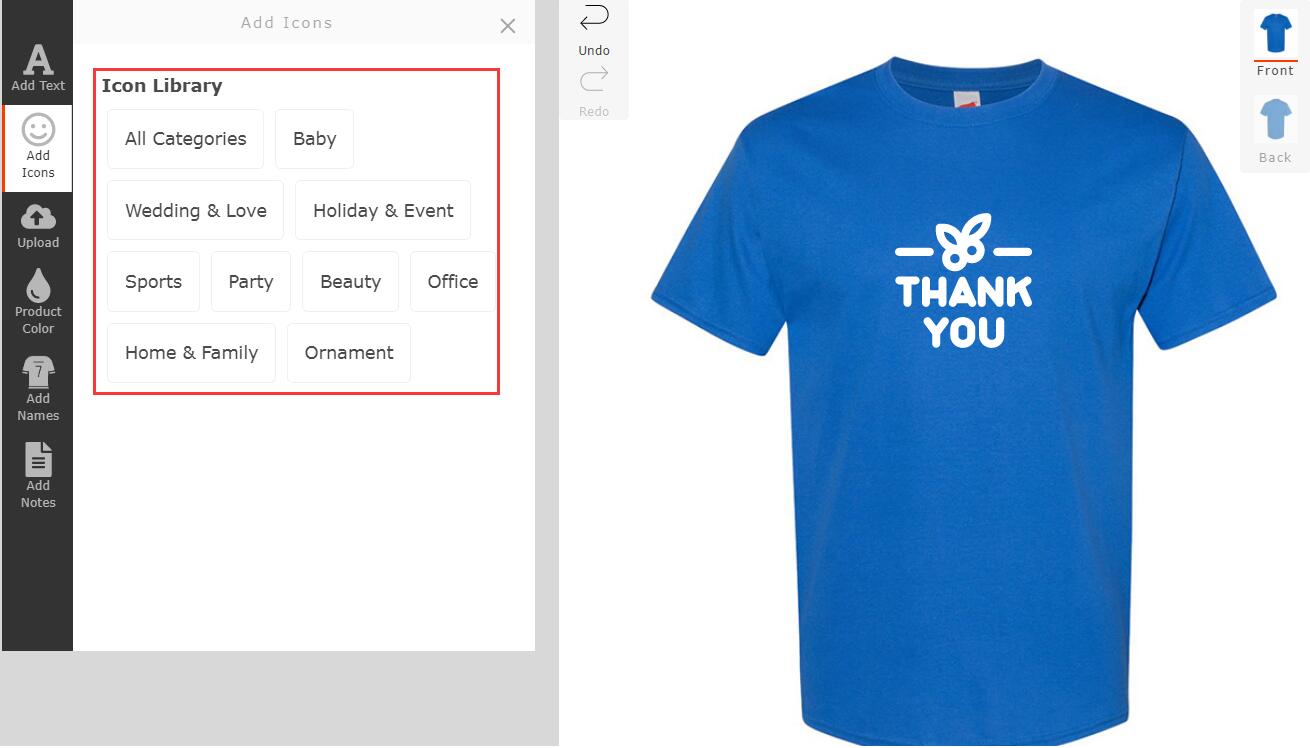Viewport: 1310px width, 748px height.
Task: Open the Home & Family category
Action: [x=191, y=353]
